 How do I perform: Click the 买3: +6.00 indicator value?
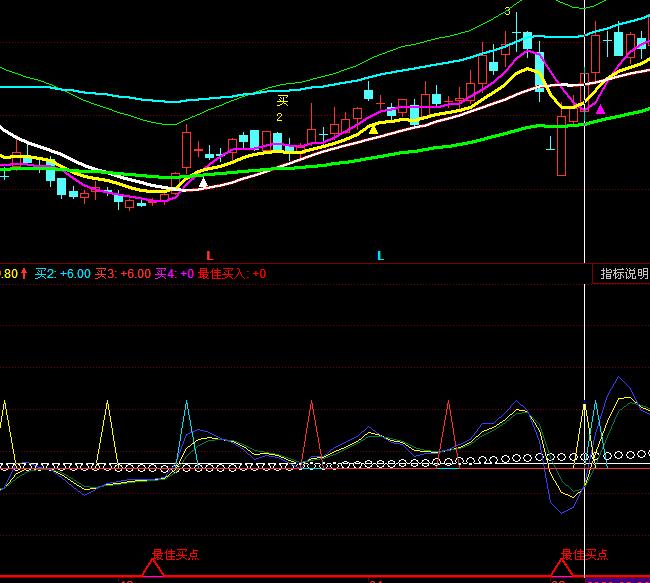tap(123, 273)
